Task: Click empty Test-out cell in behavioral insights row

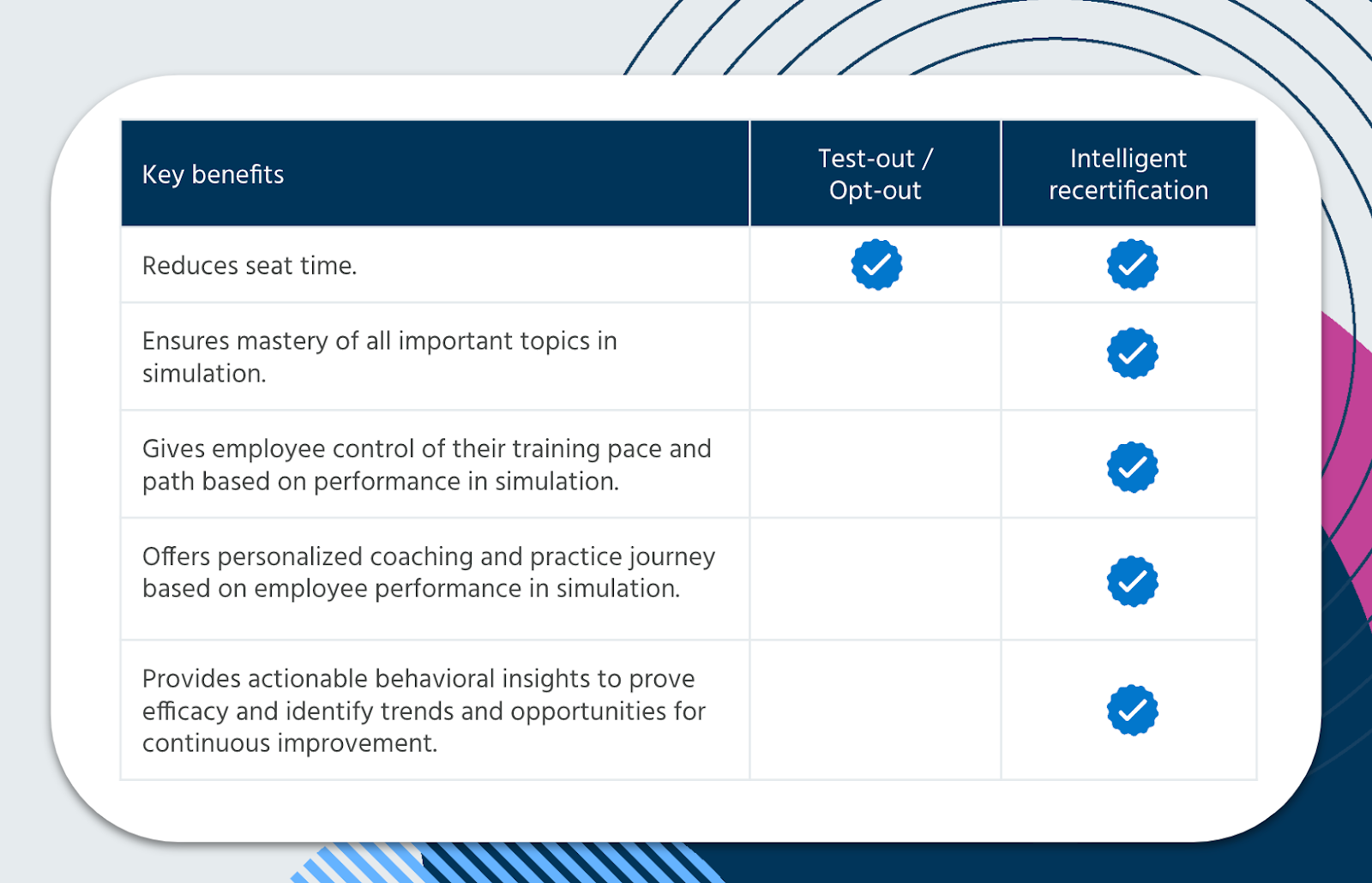Action: click(876, 710)
